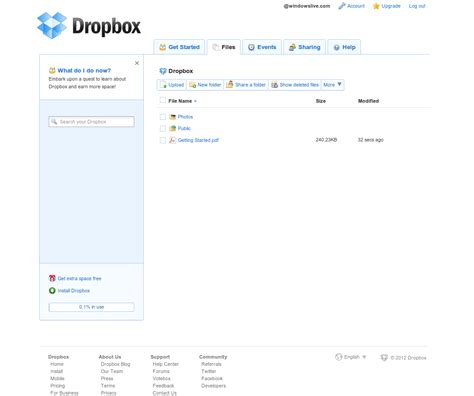Click the Install Dropbox green icon

click(52, 291)
